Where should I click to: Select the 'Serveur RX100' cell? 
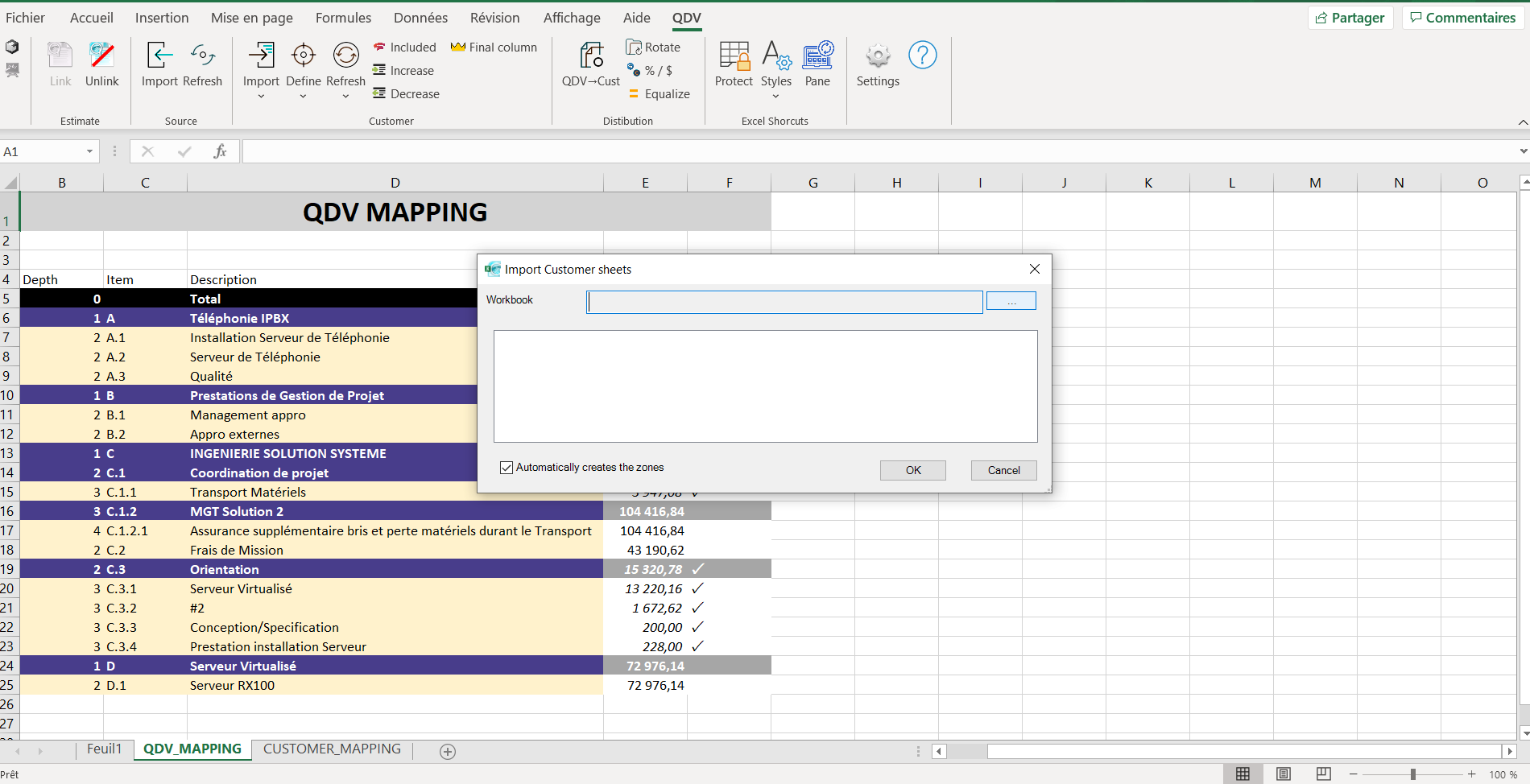(x=395, y=685)
